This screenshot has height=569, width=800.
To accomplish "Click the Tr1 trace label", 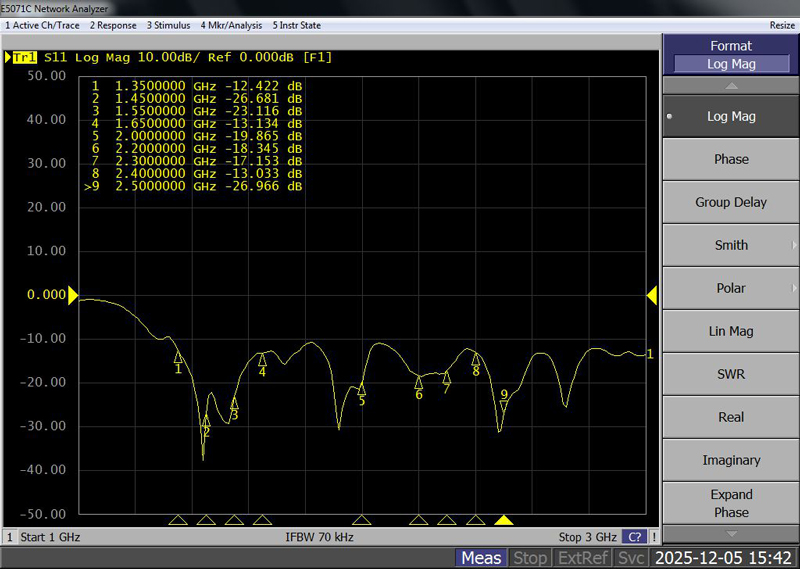I will [x=24, y=57].
